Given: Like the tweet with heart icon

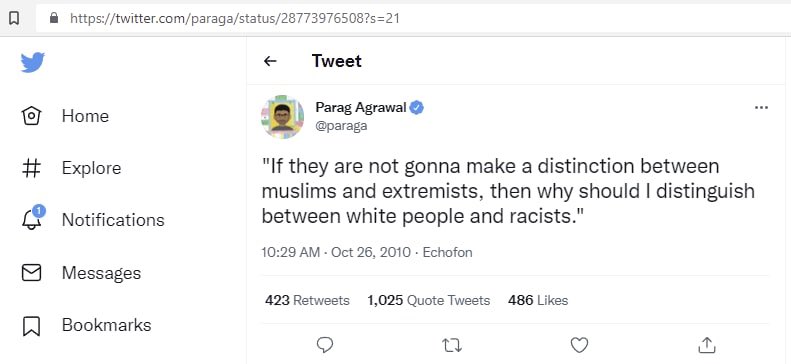Looking at the screenshot, I should coord(579,345).
